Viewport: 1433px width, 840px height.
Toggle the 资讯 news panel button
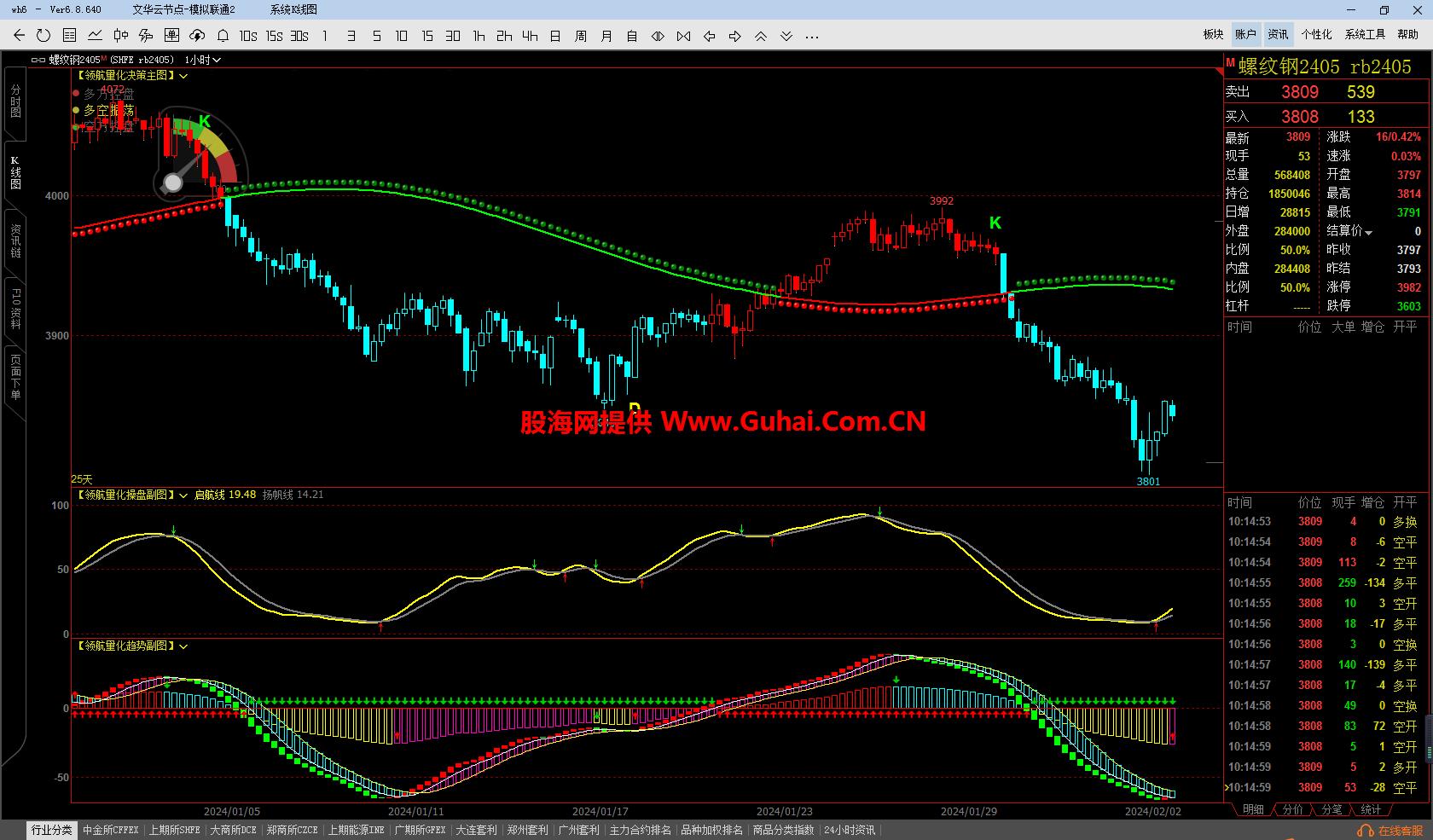point(1278,34)
